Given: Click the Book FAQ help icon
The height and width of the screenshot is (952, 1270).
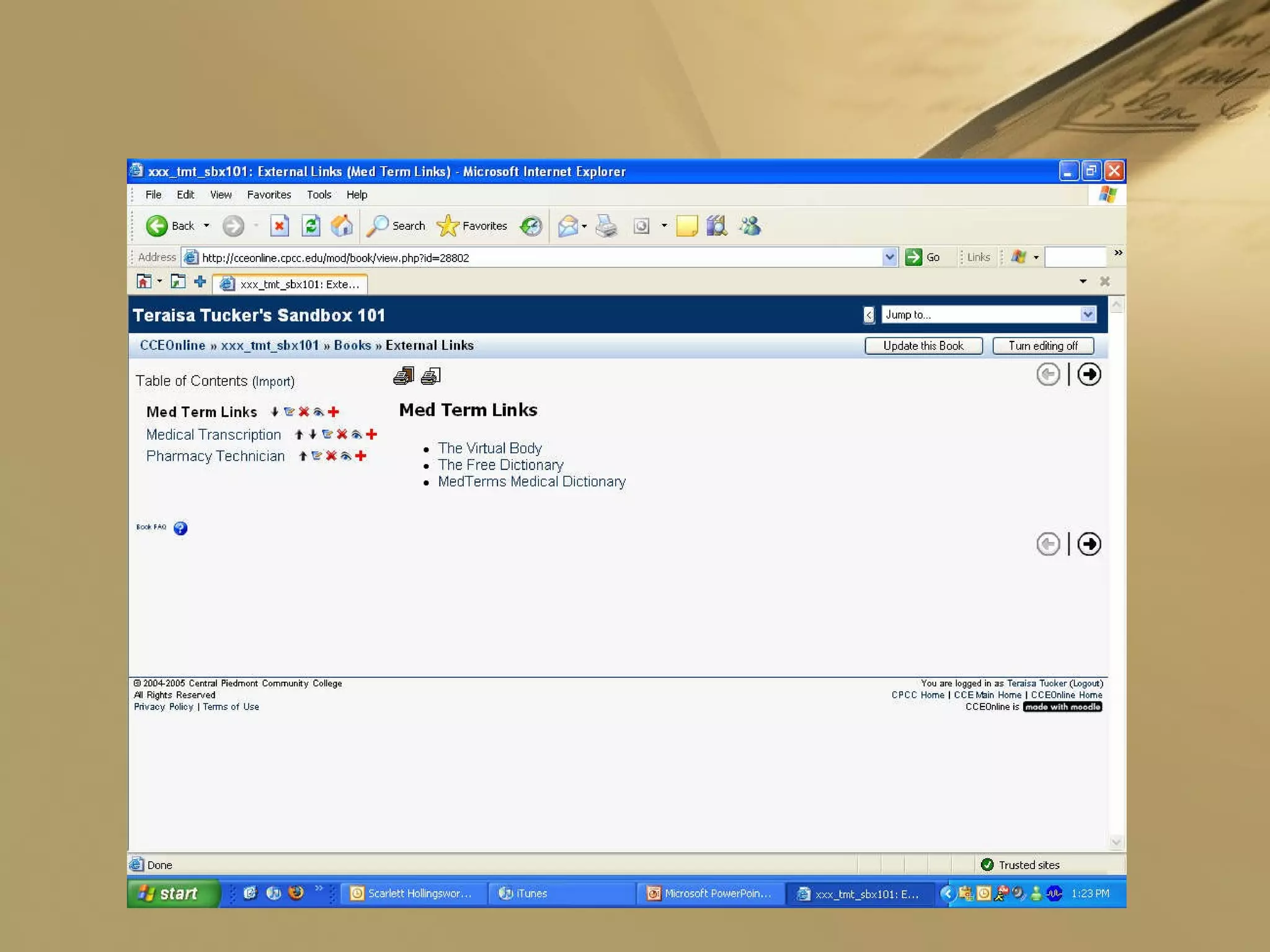Looking at the screenshot, I should tap(180, 527).
